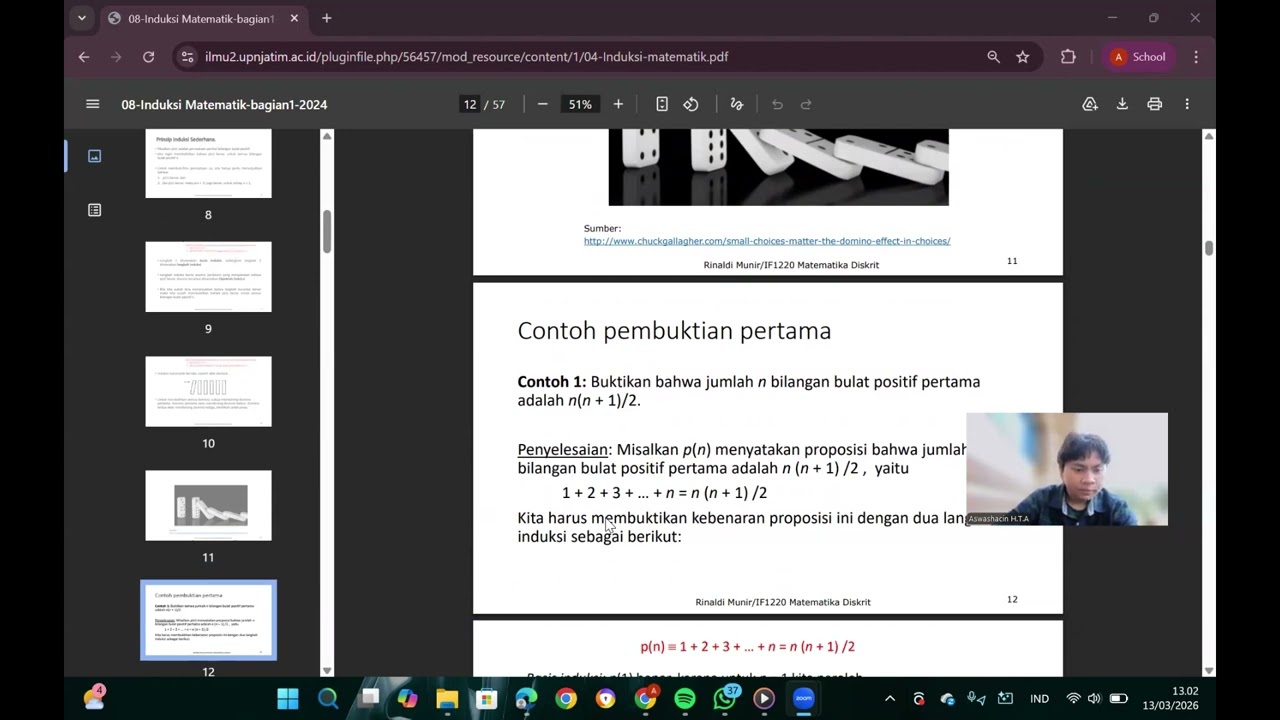Click the undo annotation arrow

[x=777, y=104]
